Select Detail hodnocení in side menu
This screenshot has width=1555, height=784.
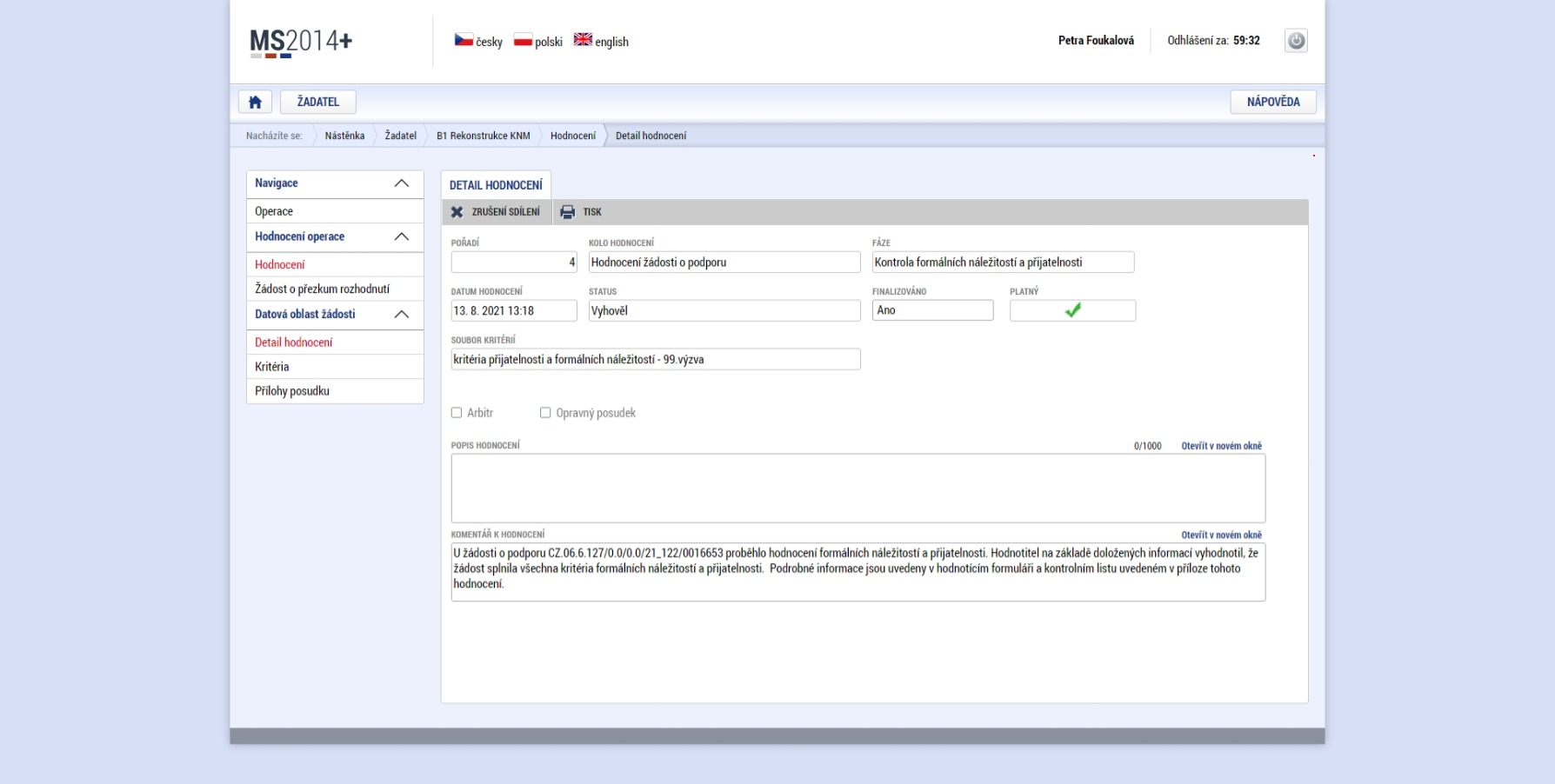point(335,342)
